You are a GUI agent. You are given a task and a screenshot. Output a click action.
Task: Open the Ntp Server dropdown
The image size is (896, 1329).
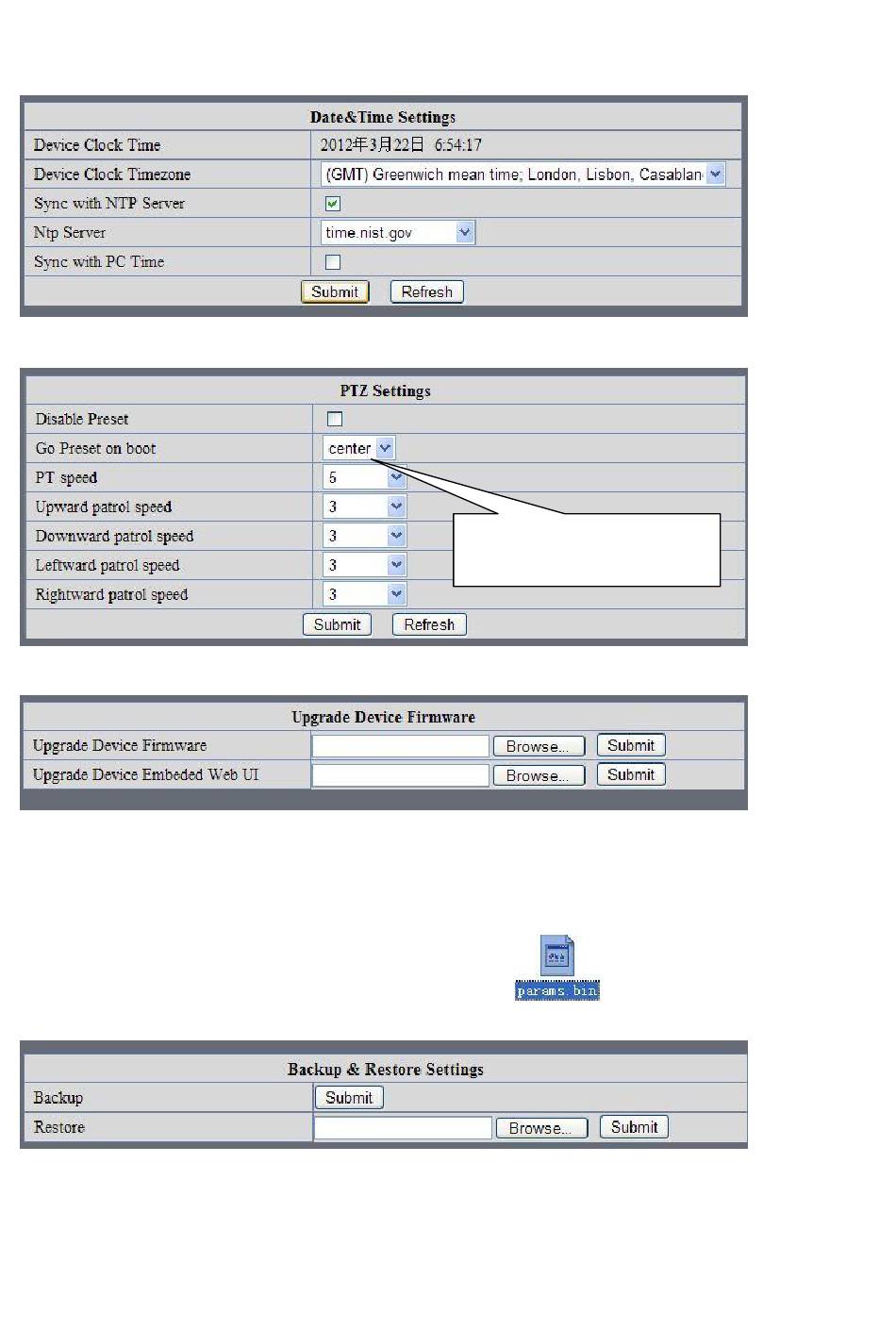coord(398,232)
